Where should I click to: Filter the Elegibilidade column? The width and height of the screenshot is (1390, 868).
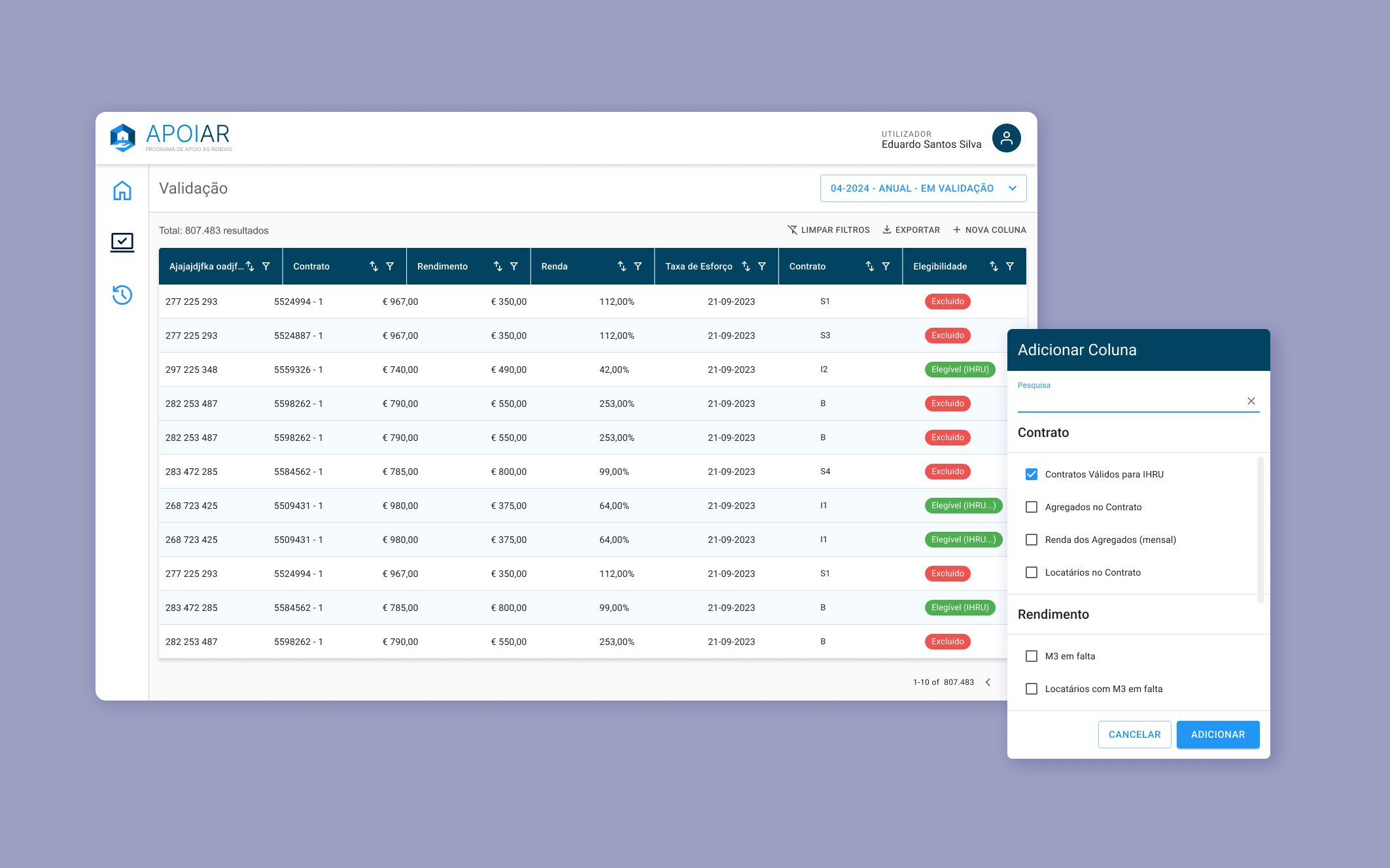pos(1010,266)
